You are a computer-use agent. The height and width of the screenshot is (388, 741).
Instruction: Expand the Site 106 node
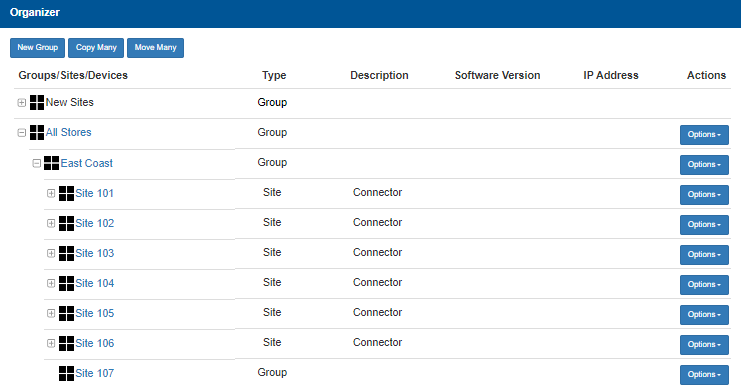pyautogui.click(x=51, y=343)
